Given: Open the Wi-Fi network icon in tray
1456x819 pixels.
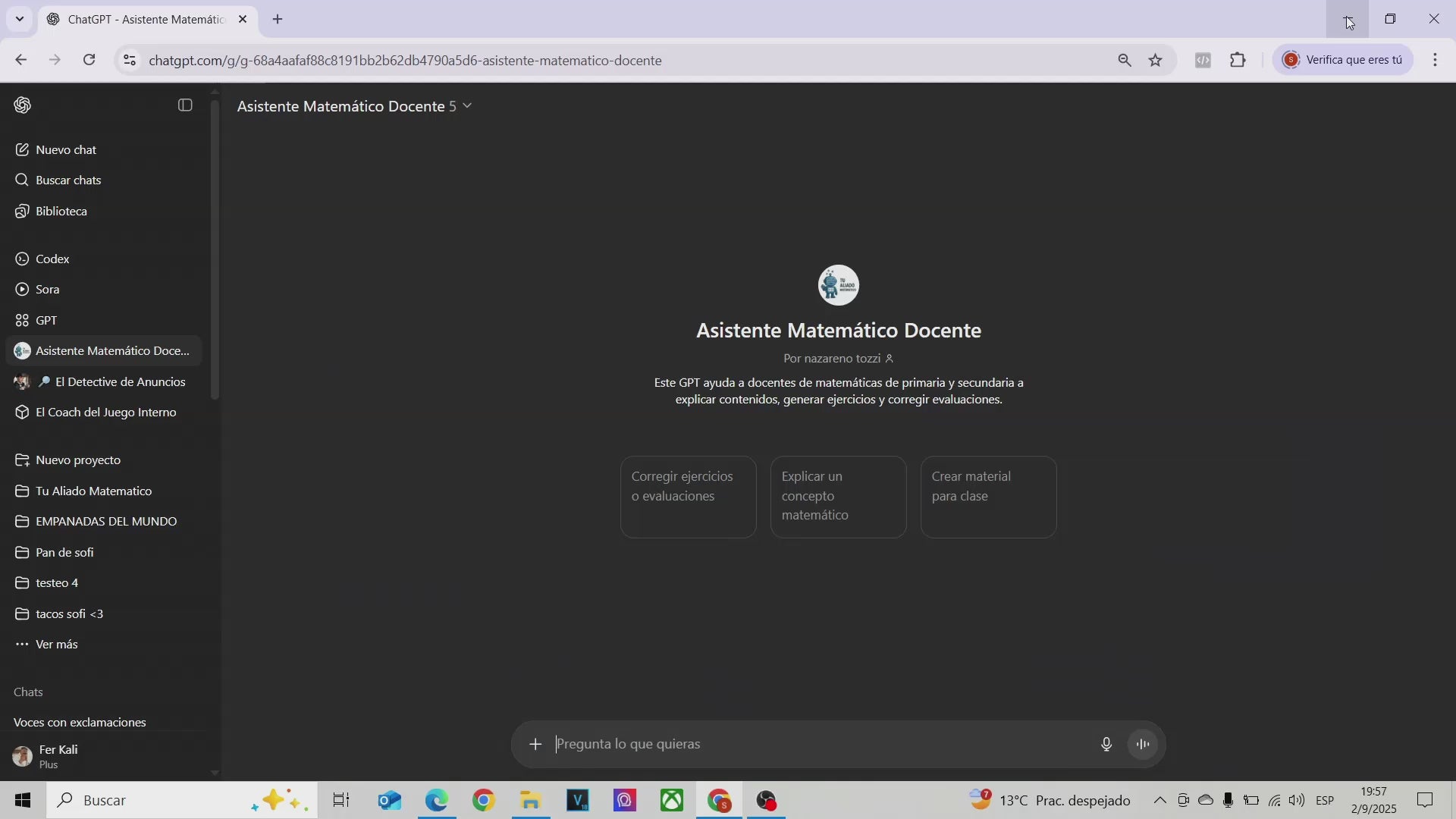Looking at the screenshot, I should pyautogui.click(x=1275, y=801).
